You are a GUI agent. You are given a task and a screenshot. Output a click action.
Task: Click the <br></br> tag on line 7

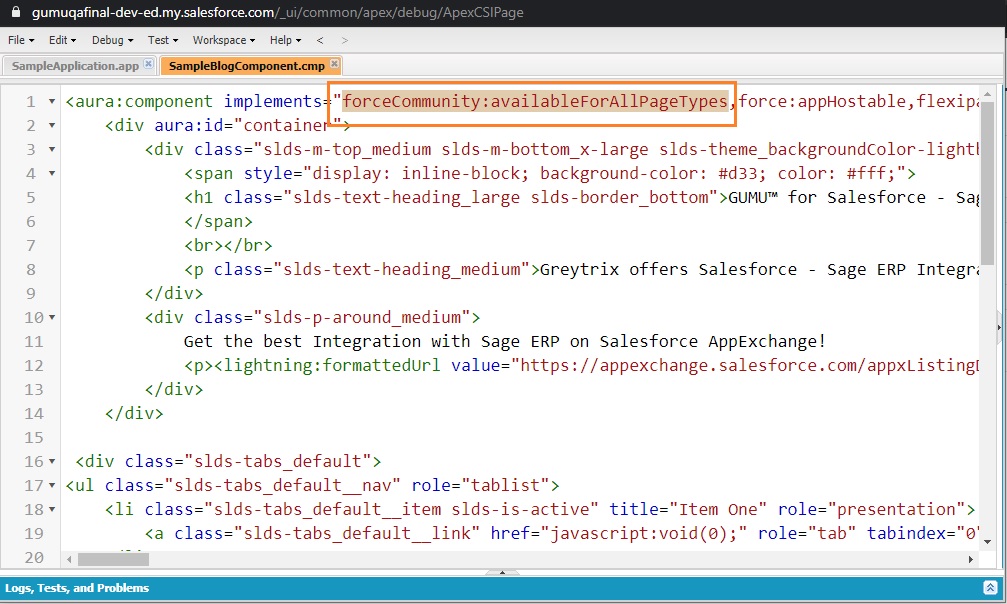coord(228,245)
